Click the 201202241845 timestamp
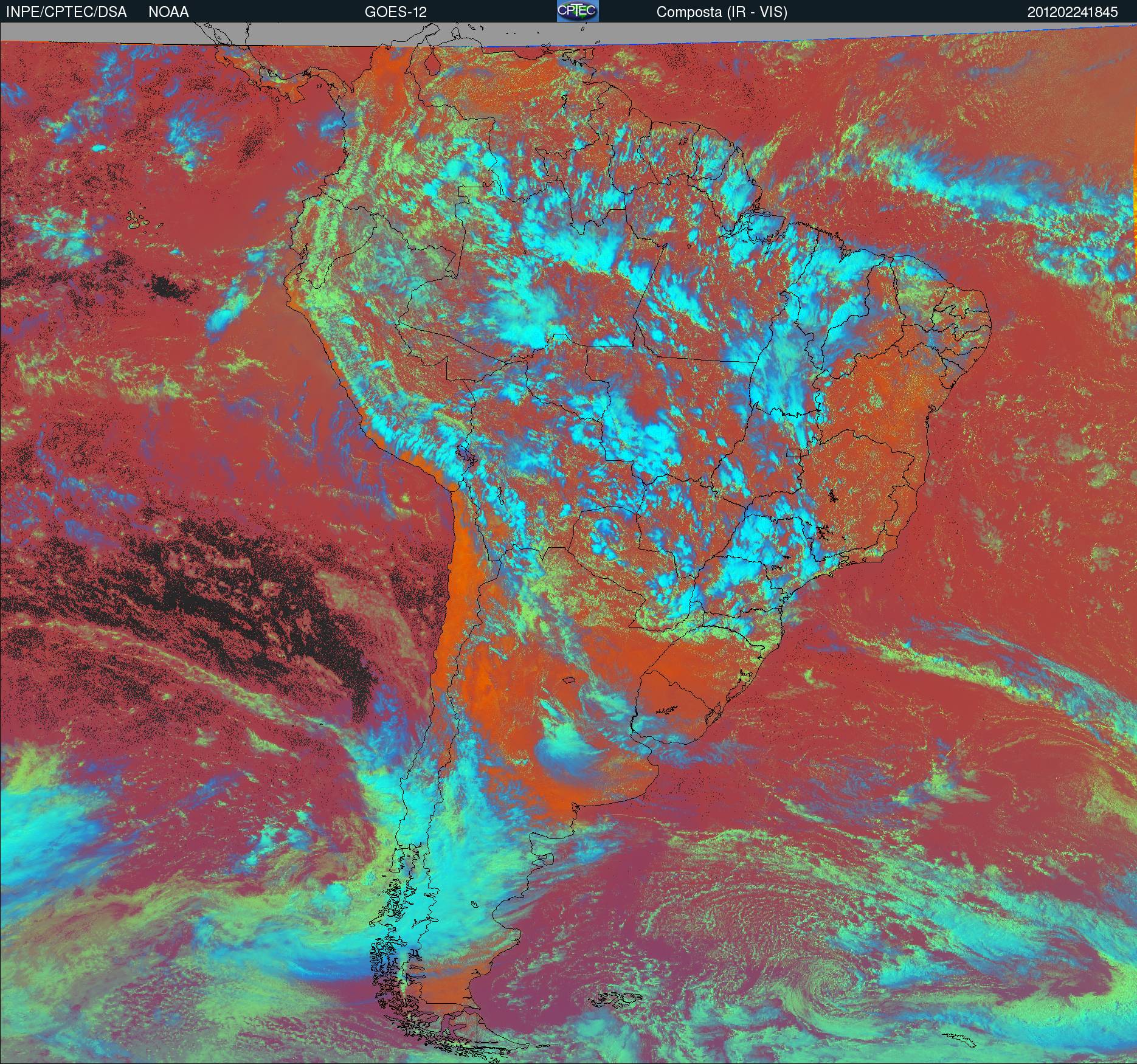 click(1073, 12)
